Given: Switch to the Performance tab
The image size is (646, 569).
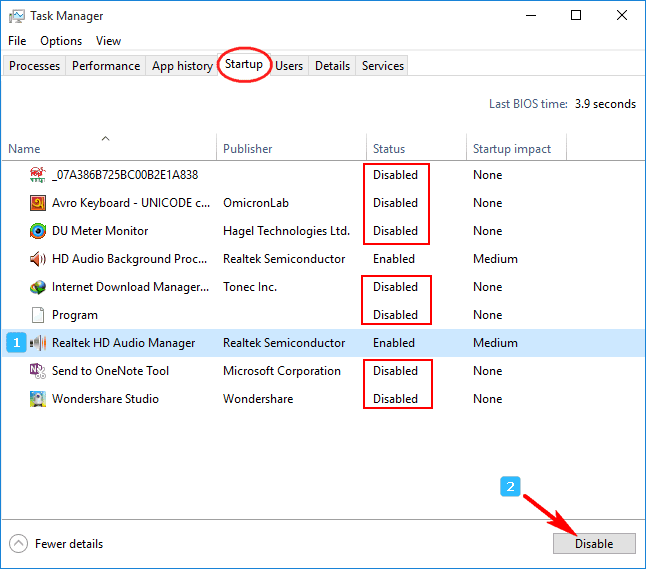Looking at the screenshot, I should [x=106, y=66].
